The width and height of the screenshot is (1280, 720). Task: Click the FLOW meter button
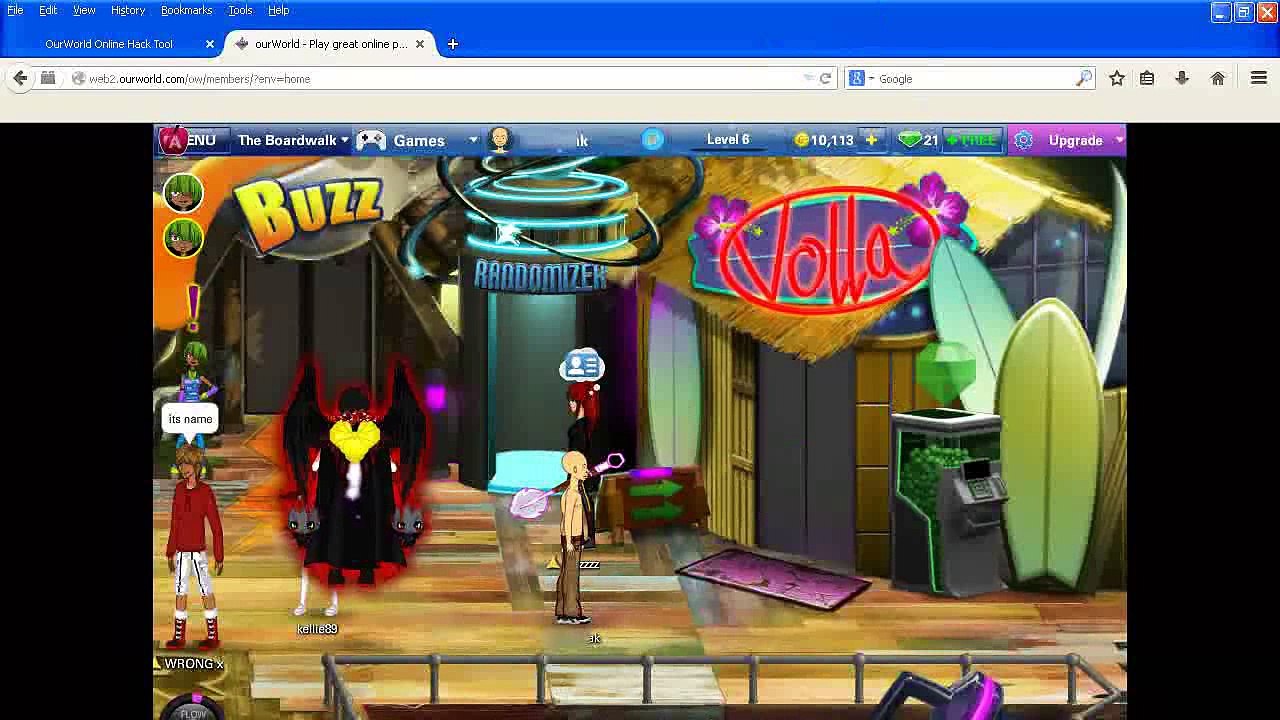[x=194, y=707]
